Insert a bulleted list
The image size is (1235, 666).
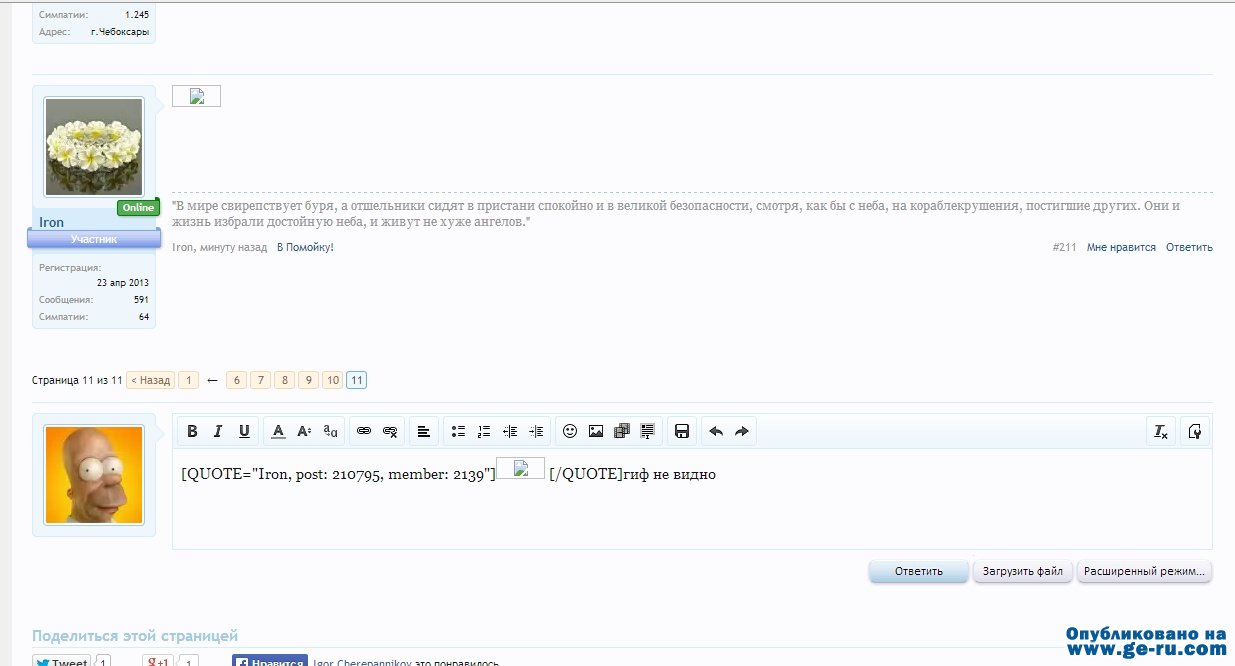click(458, 431)
